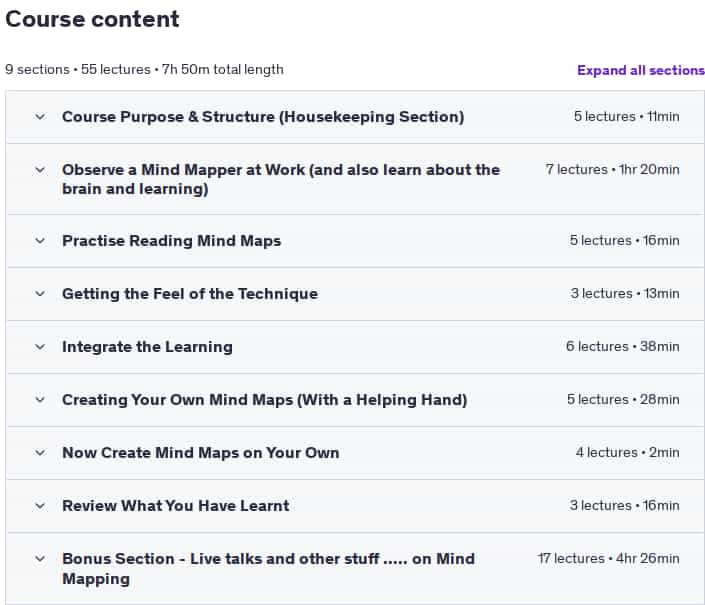The image size is (705, 605).
Task: Expand chevron for Course Purpose & Structure section
Action: pyautogui.click(x=40, y=117)
